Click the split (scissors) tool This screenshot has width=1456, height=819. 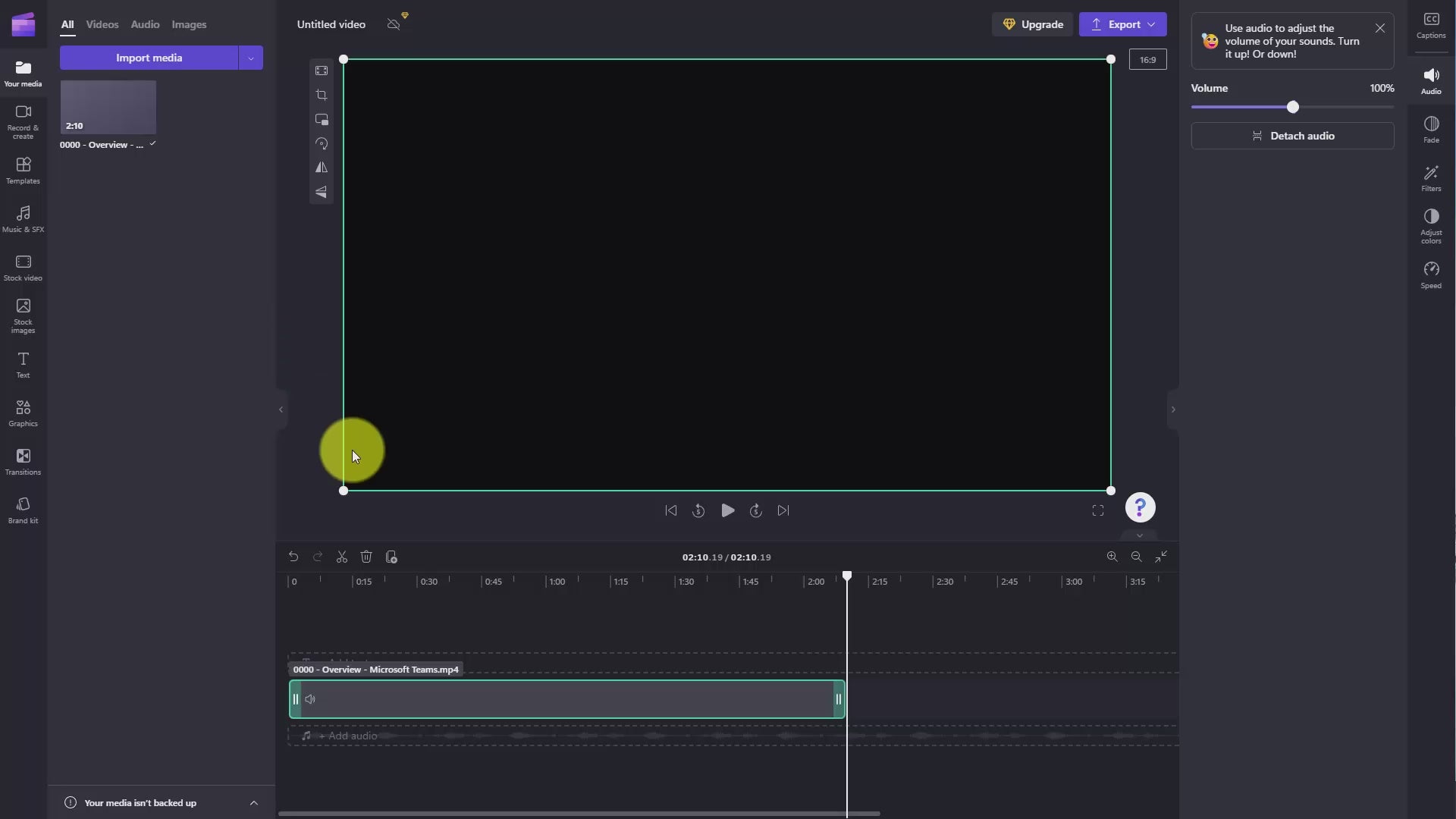click(x=342, y=557)
